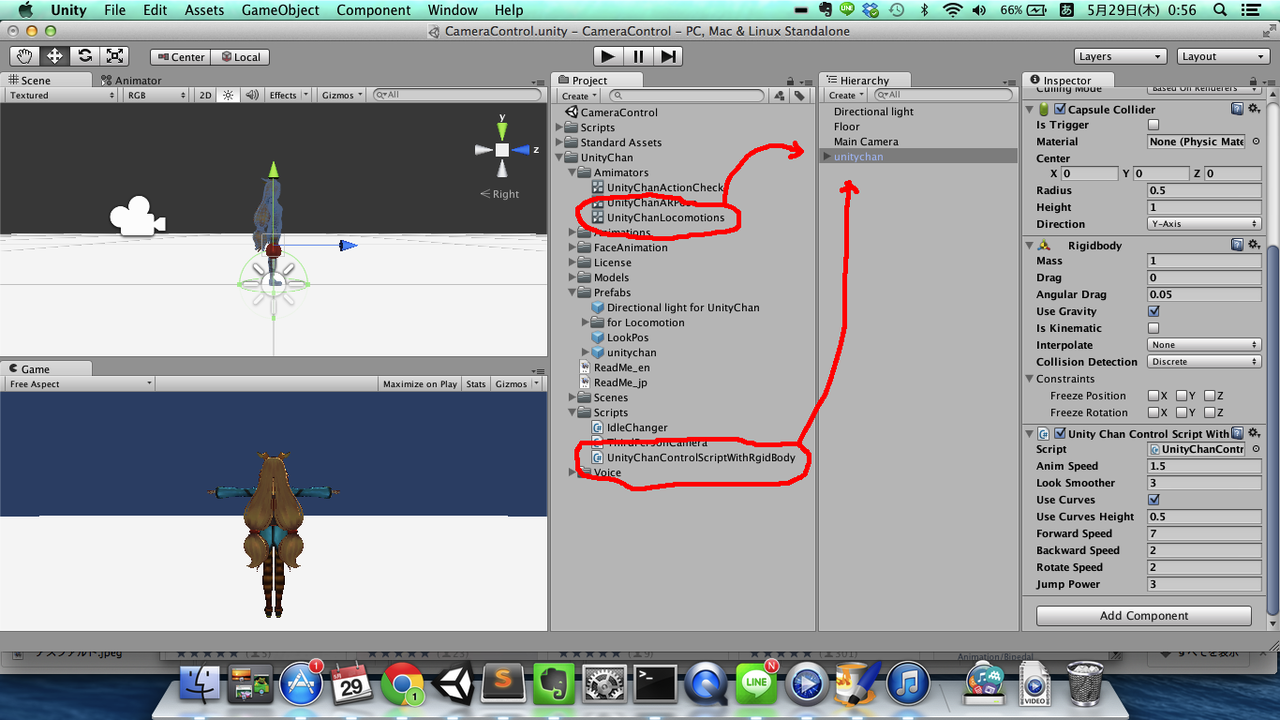The image size is (1280, 720).
Task: Open the Free Aspect dropdown in Game view
Action: click(79, 384)
